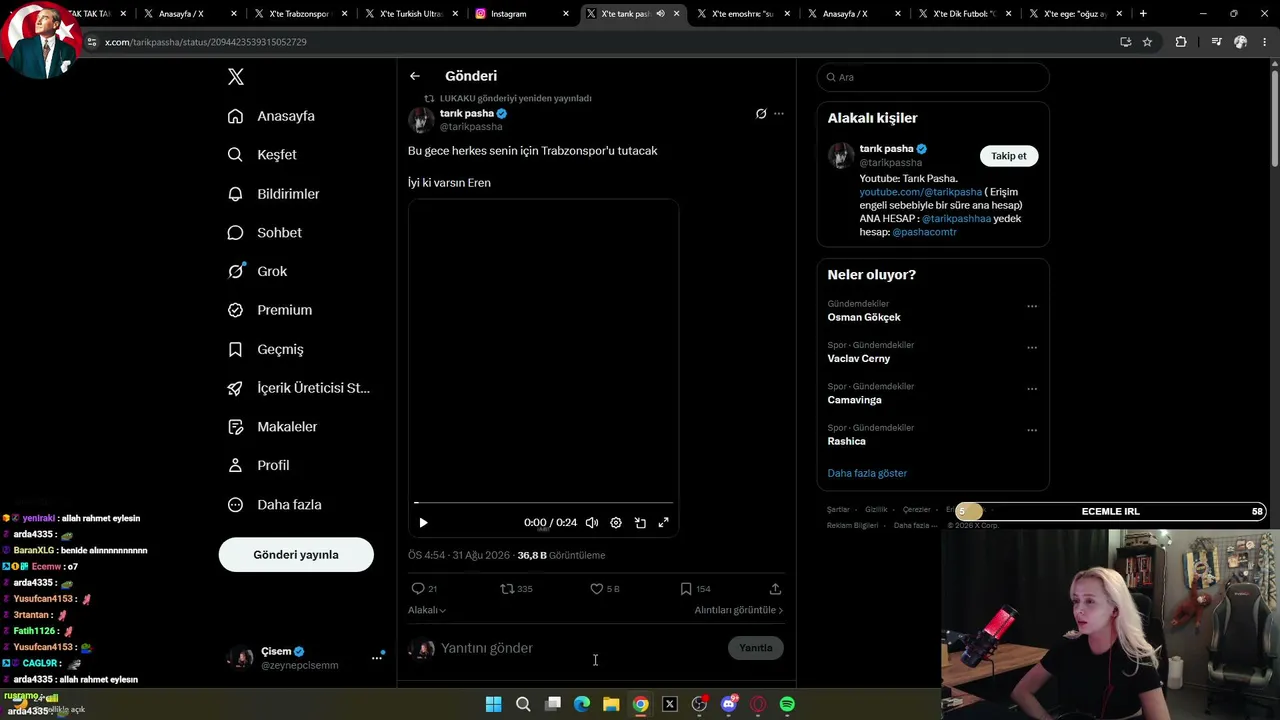This screenshot has height=720, width=1280.
Task: Open Microsoft Edge from the taskbar
Action: pyautogui.click(x=582, y=705)
